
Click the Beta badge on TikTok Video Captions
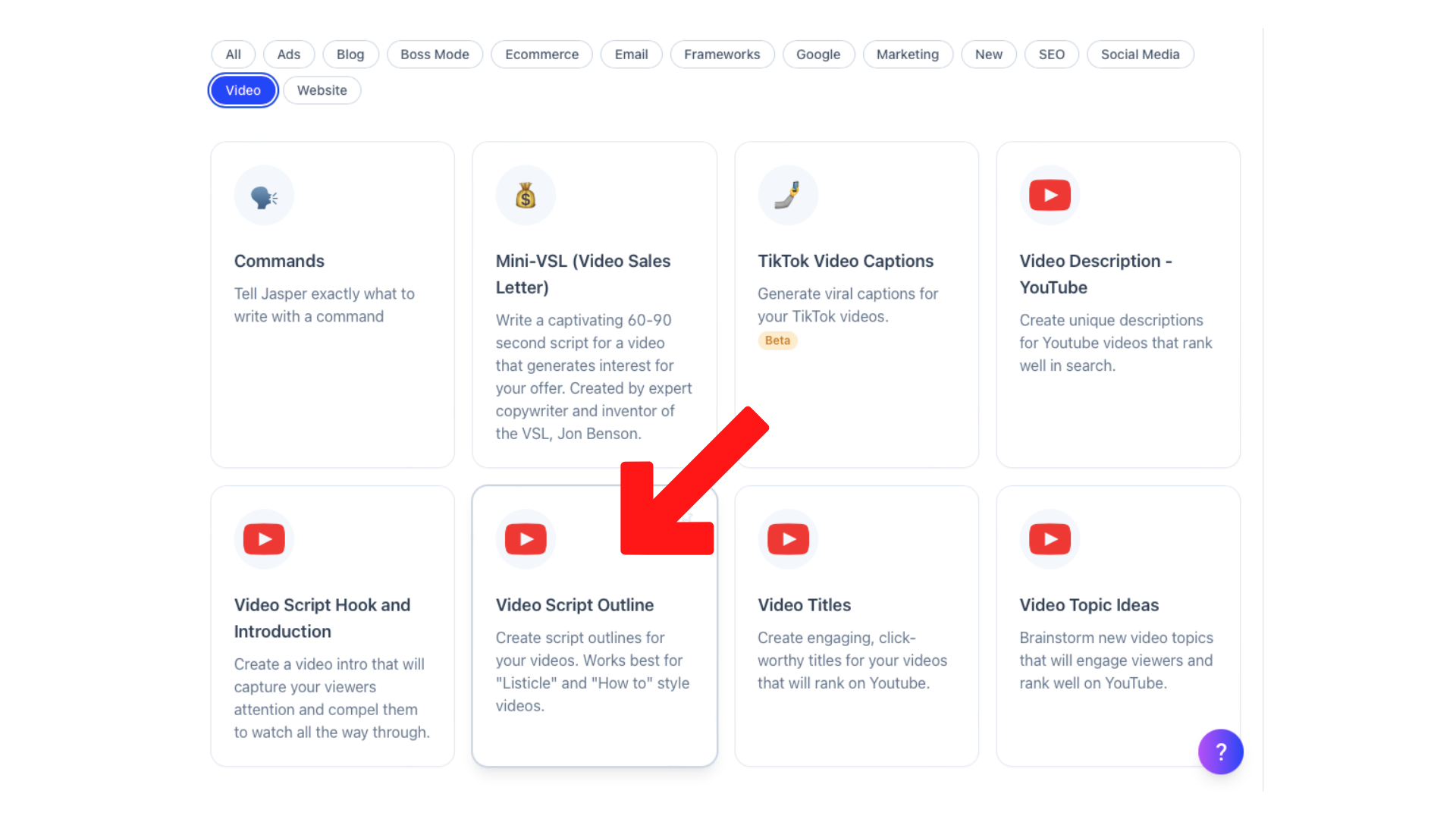777,340
